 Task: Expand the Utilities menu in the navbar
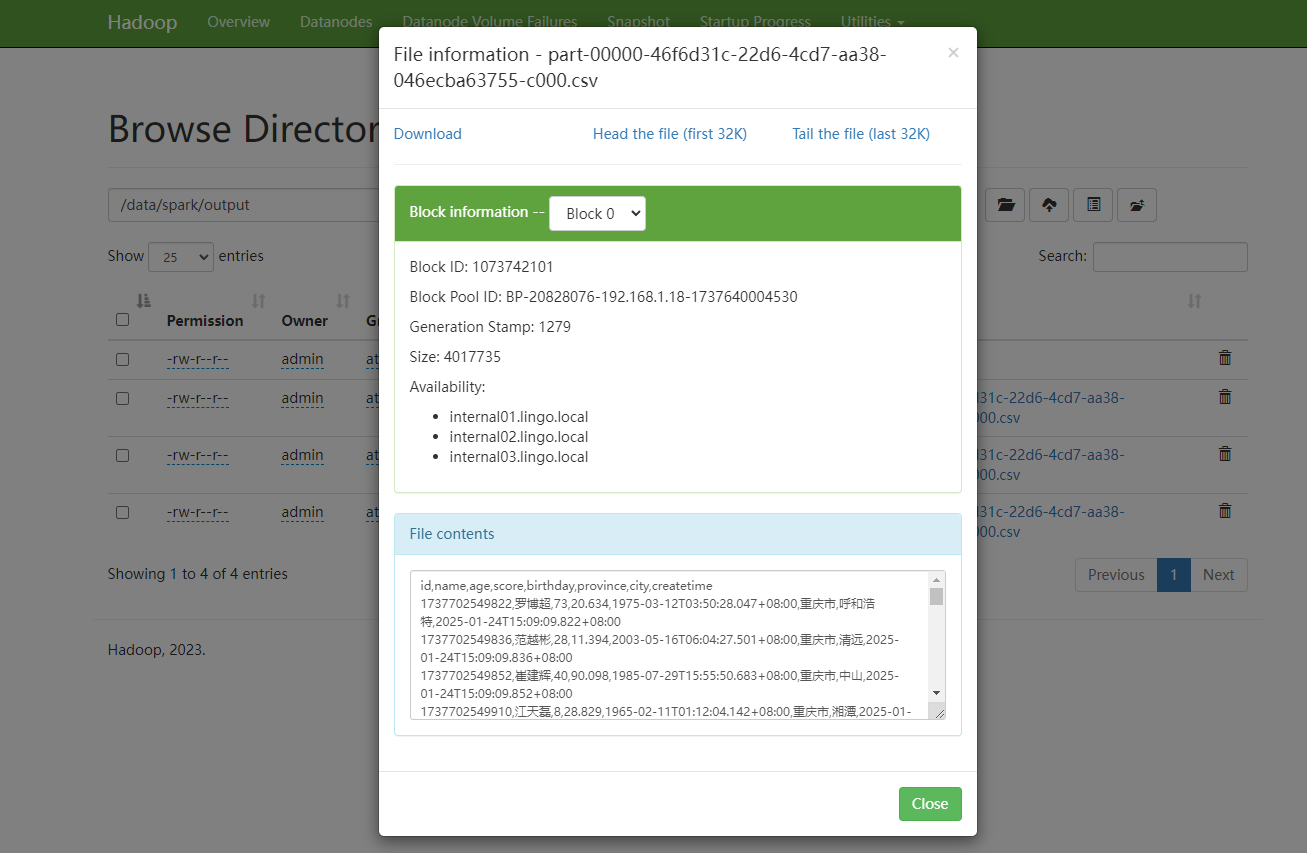click(x=872, y=22)
